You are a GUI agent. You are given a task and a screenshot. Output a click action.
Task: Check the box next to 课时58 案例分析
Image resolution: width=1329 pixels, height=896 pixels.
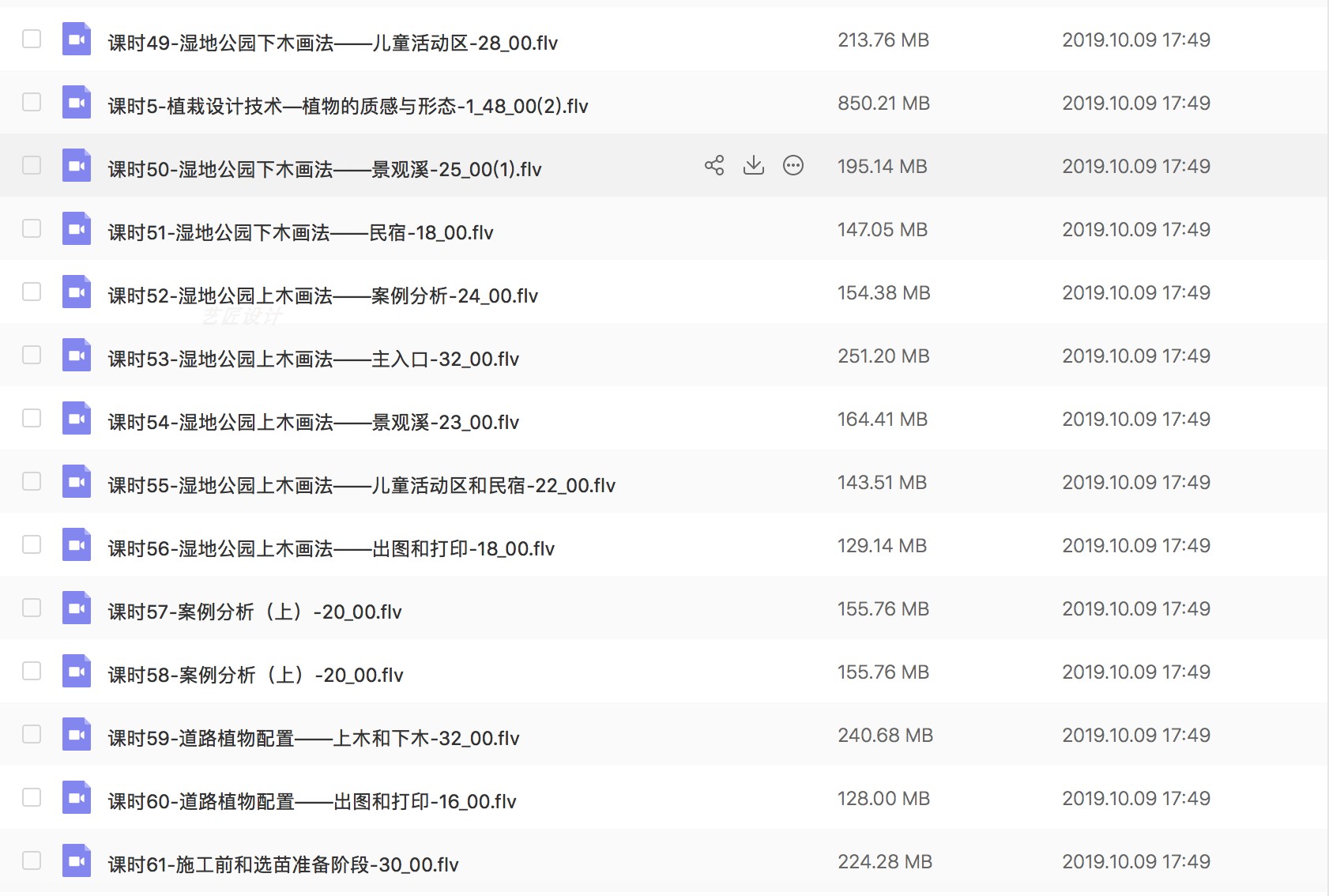tap(32, 671)
